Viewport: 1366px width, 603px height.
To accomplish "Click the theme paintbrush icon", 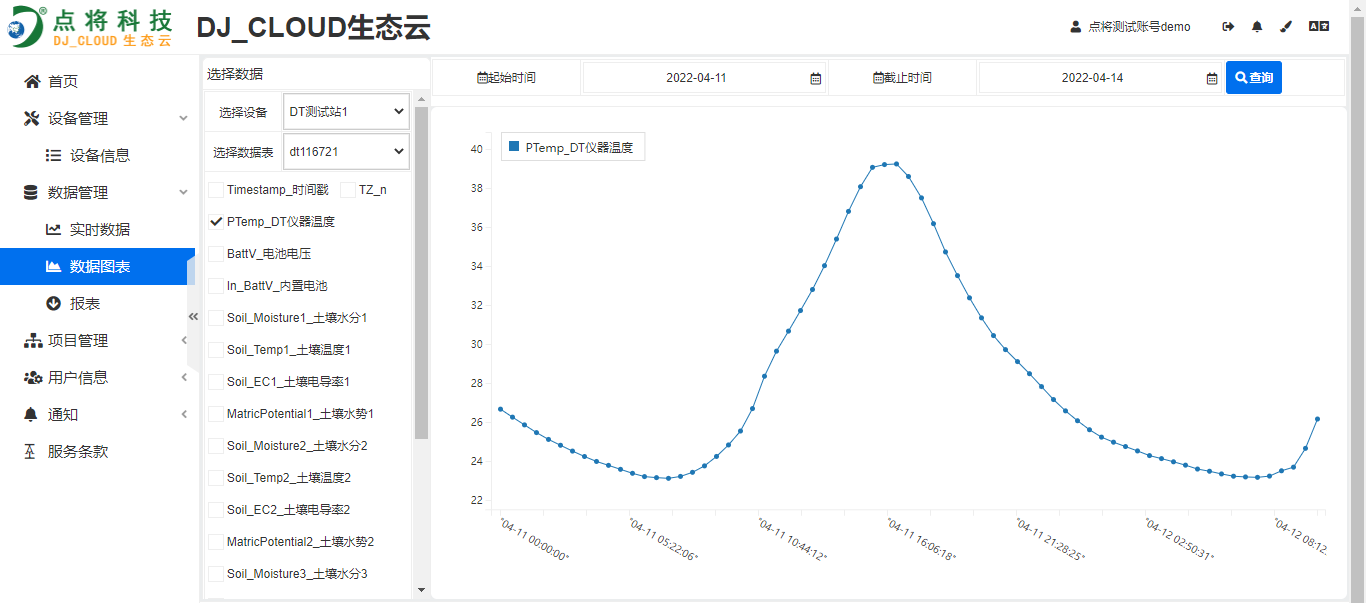I will [1287, 27].
